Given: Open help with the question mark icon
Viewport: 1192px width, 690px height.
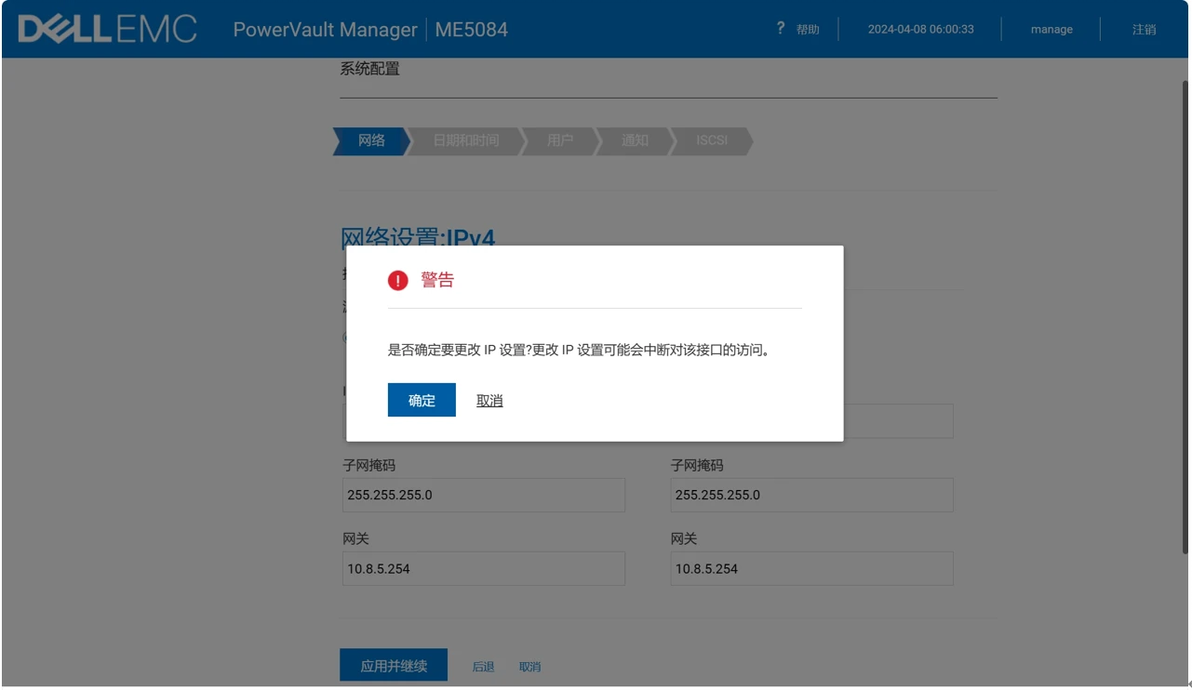Looking at the screenshot, I should click(x=780, y=28).
